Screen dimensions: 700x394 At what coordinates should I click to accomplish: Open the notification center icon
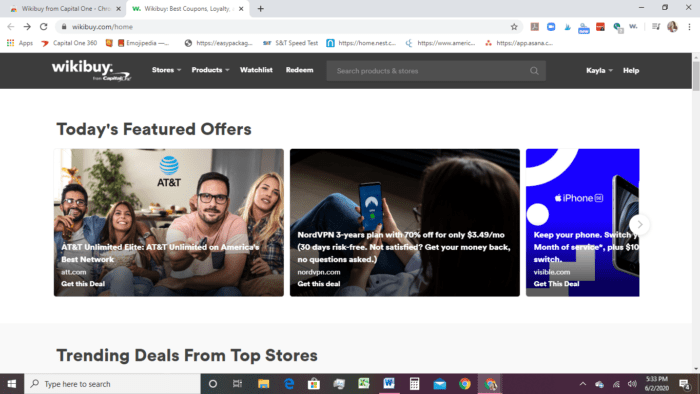point(685,384)
